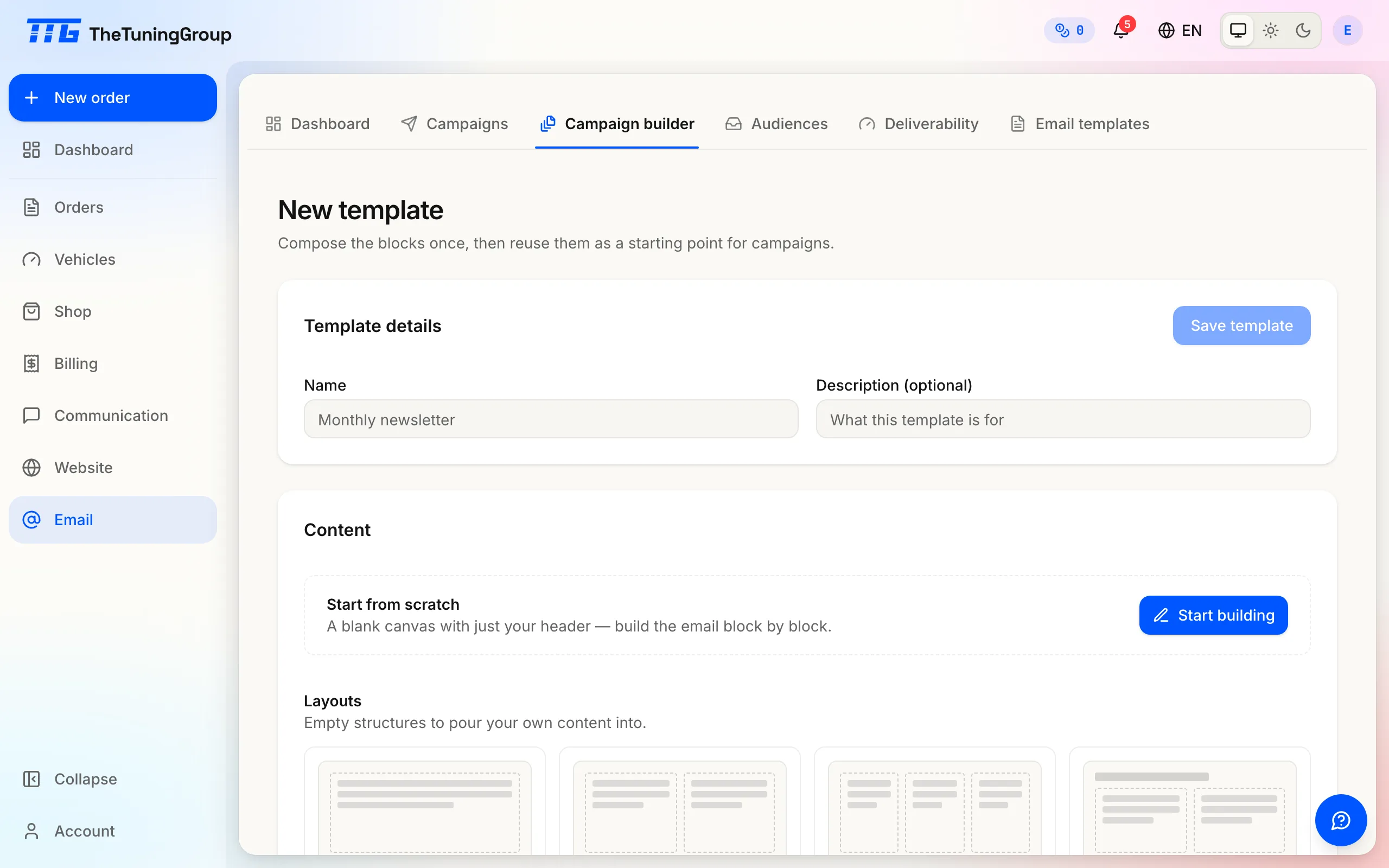Open the notifications bell
This screenshot has height=868, width=1389.
coord(1121,30)
